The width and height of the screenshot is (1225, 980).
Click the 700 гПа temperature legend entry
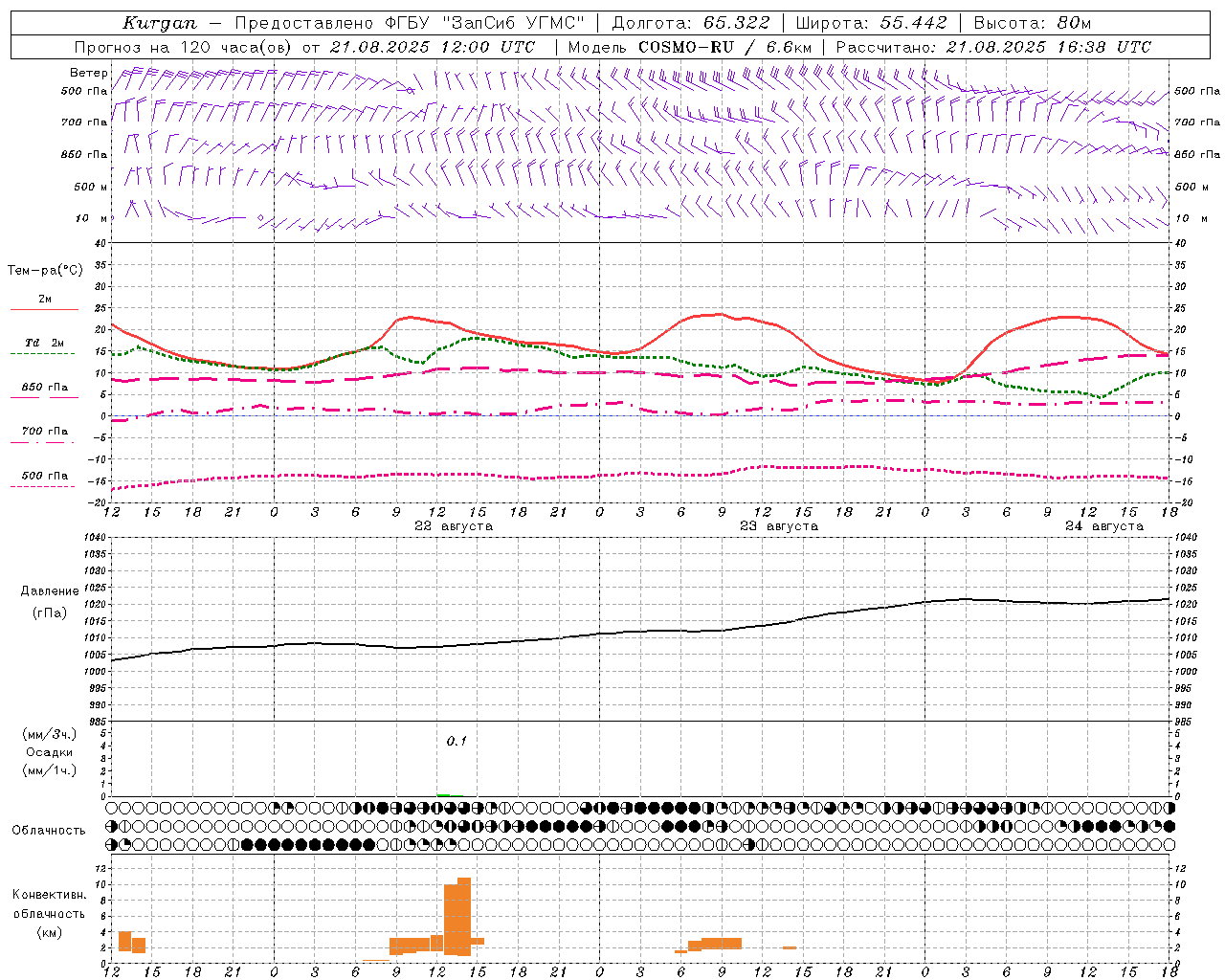[45, 431]
